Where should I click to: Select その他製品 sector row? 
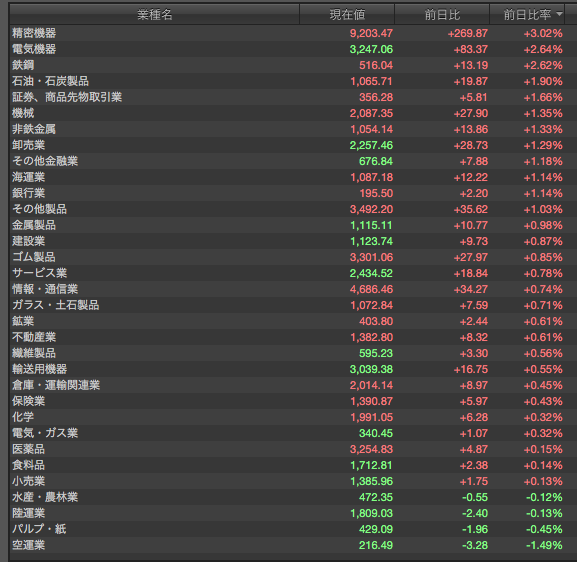point(293,209)
